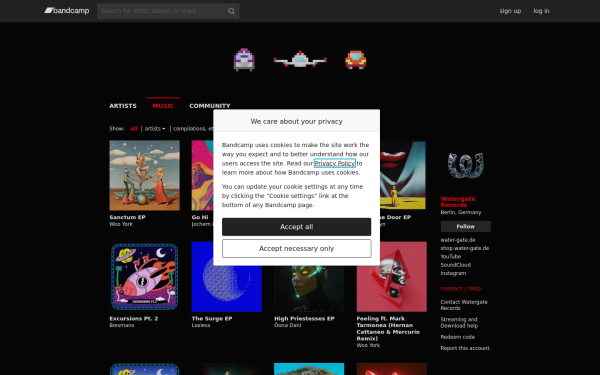Click the Lossless artist name under The Surge EP
This screenshot has width=600, height=375.
(x=201, y=325)
